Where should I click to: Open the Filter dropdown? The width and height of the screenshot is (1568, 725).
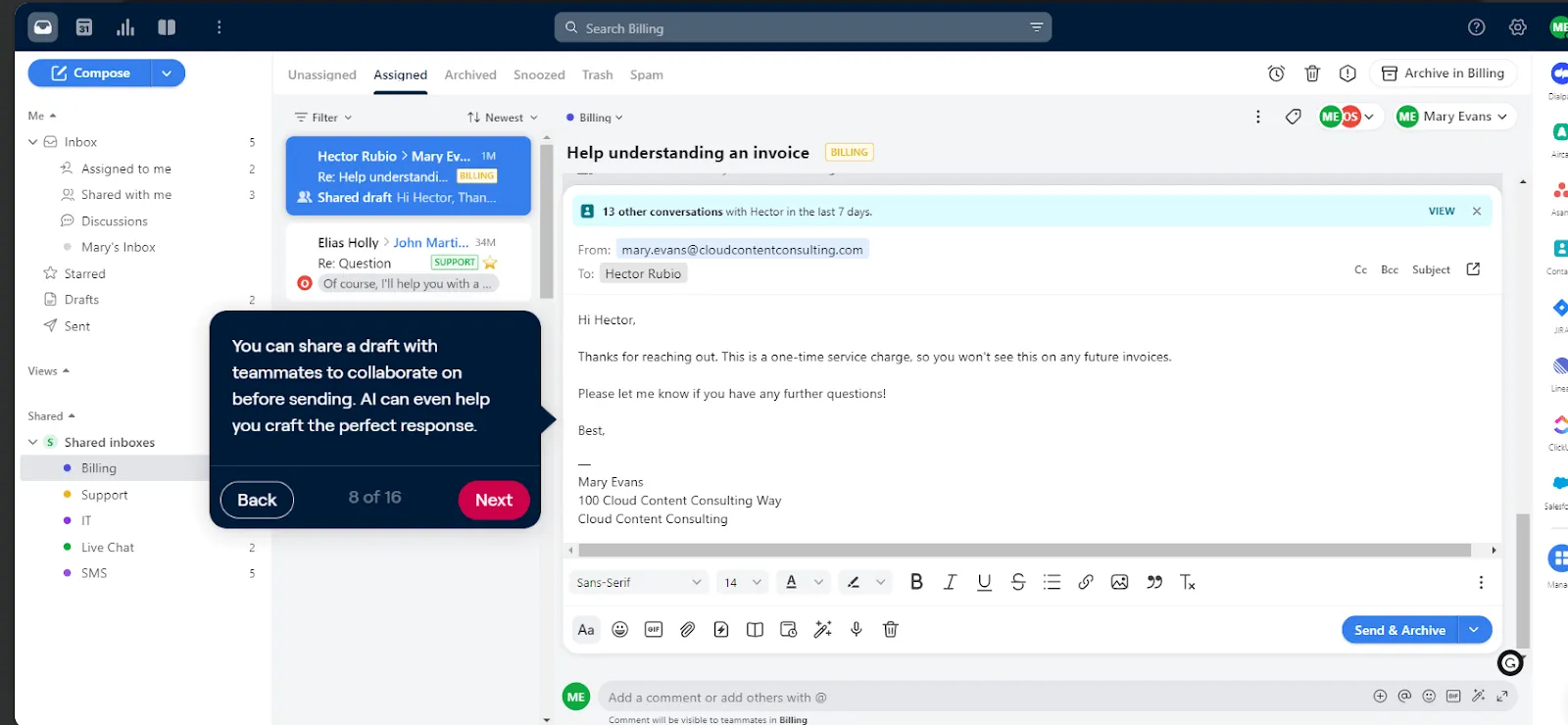point(323,118)
